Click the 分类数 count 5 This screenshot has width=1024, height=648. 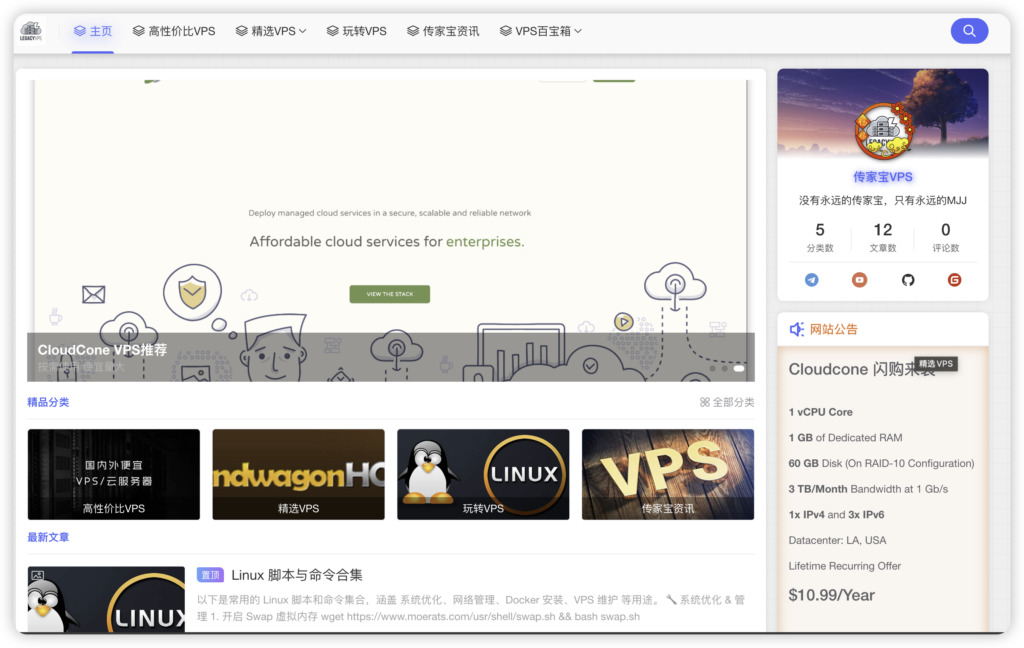(x=820, y=230)
